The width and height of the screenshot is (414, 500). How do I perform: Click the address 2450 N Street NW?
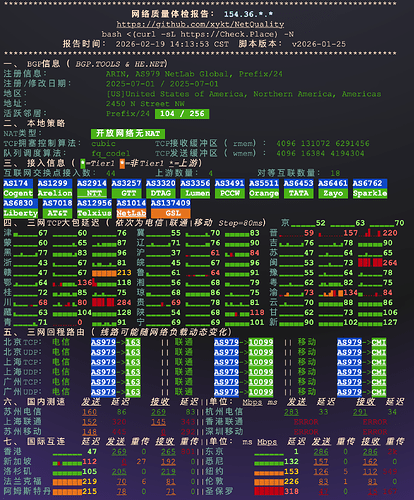pos(145,104)
